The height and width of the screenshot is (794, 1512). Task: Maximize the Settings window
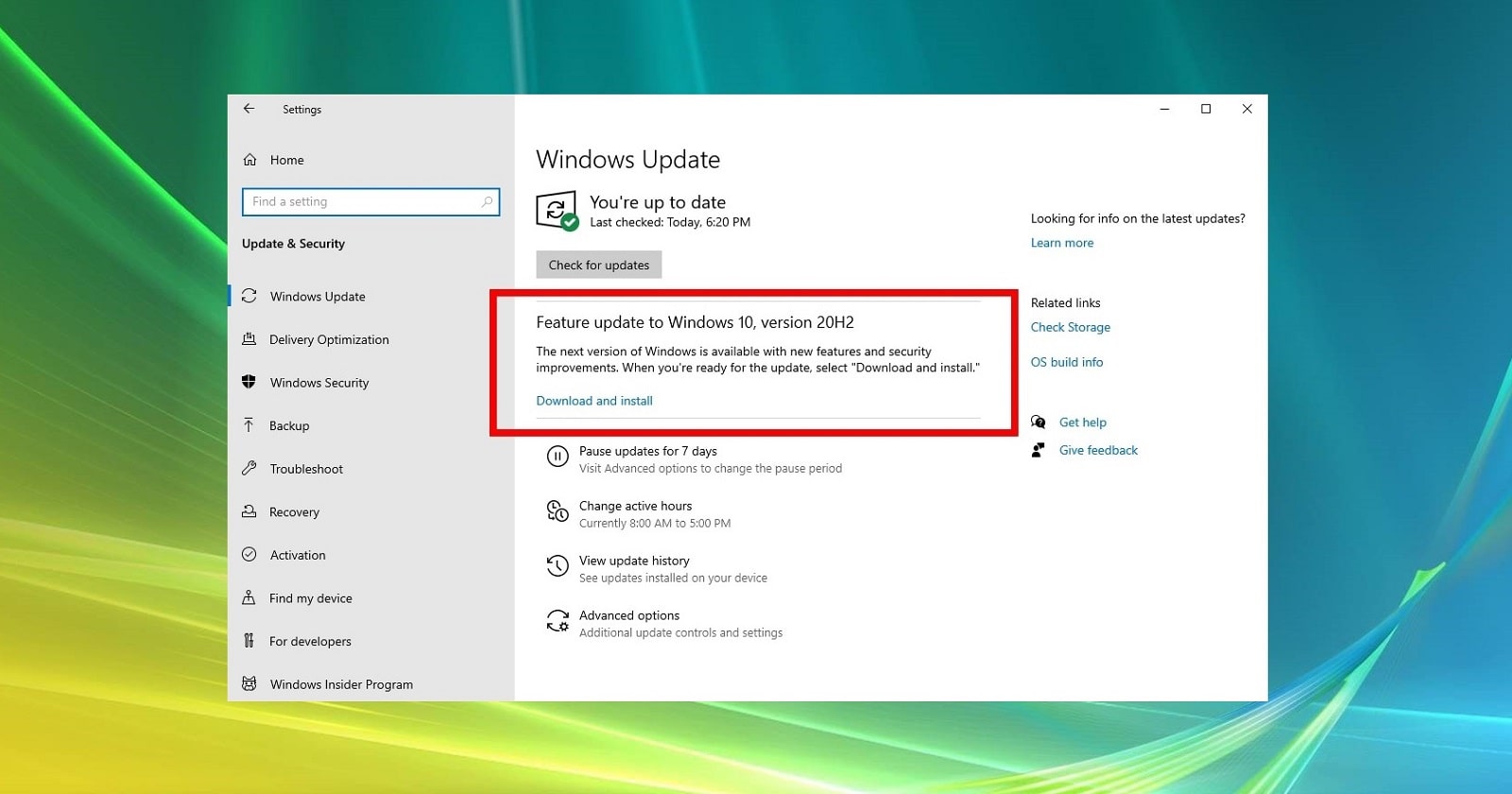tap(1206, 109)
